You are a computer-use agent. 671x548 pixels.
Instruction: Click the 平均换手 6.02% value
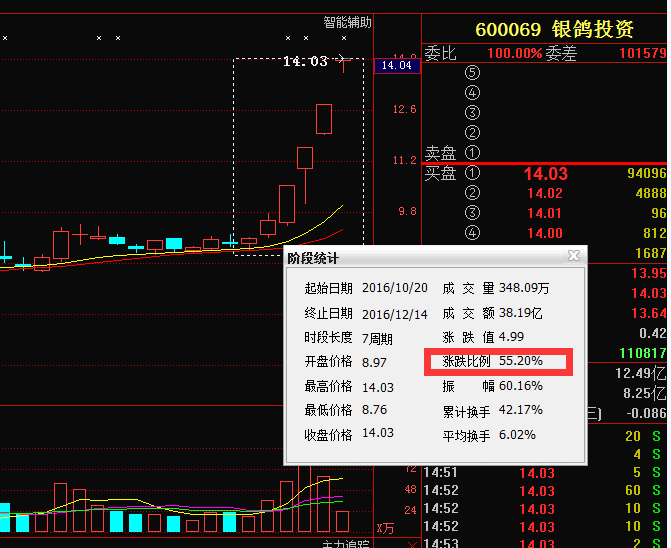click(x=517, y=435)
